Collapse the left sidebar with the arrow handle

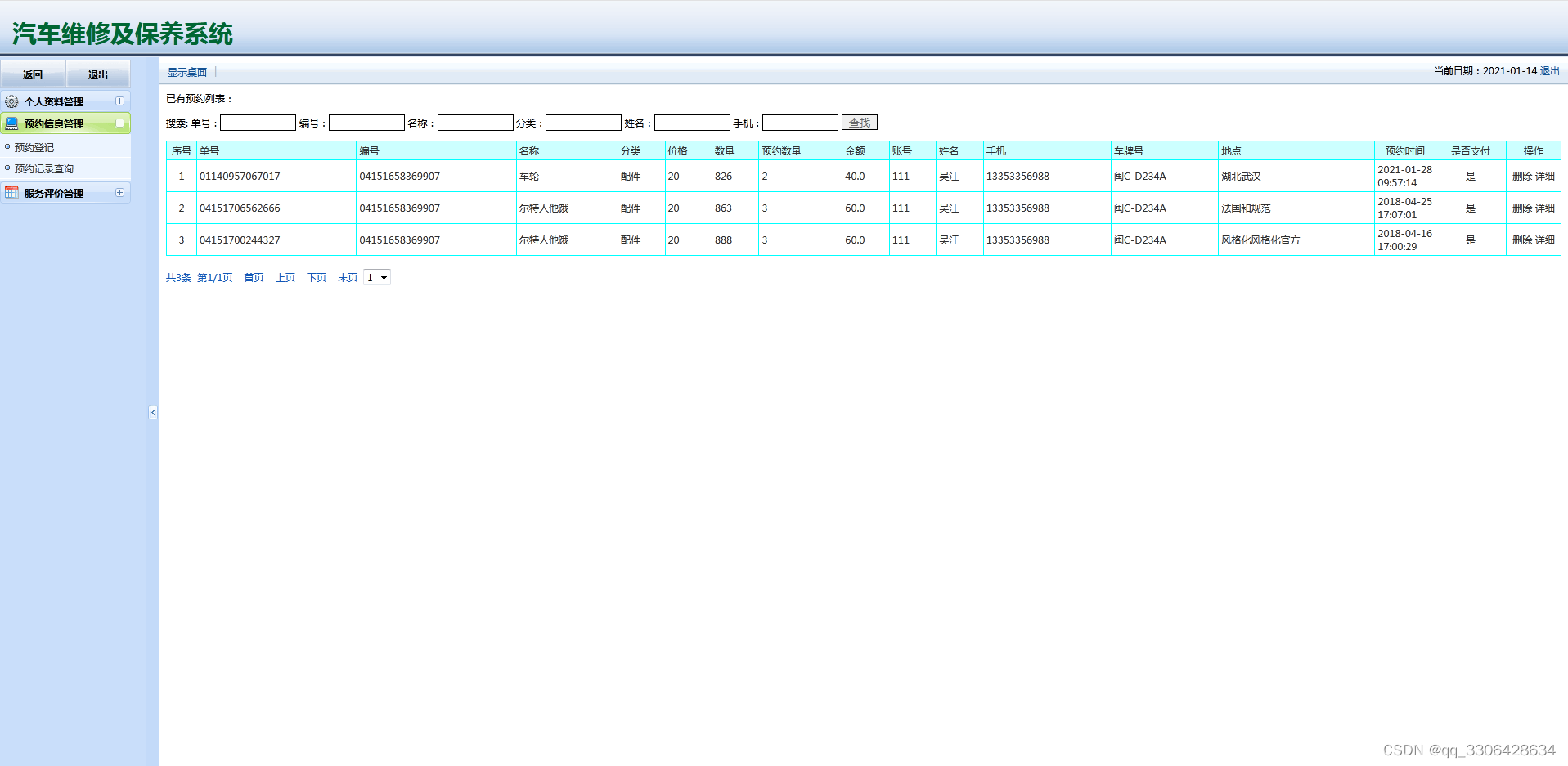coord(153,413)
